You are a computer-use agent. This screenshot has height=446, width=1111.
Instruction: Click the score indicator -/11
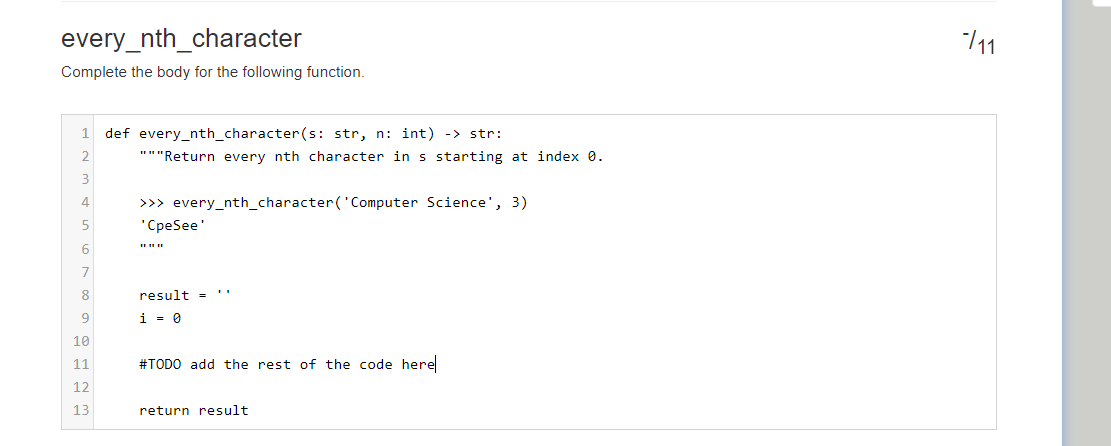pos(979,43)
